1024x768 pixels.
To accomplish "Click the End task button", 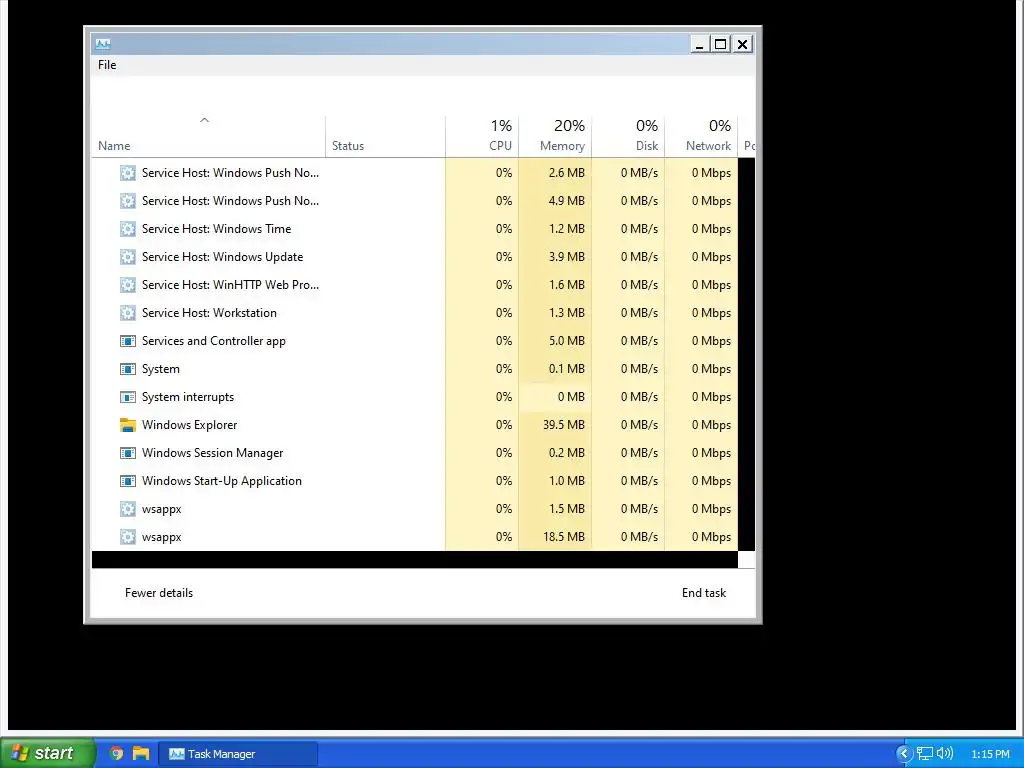I will (x=703, y=593).
